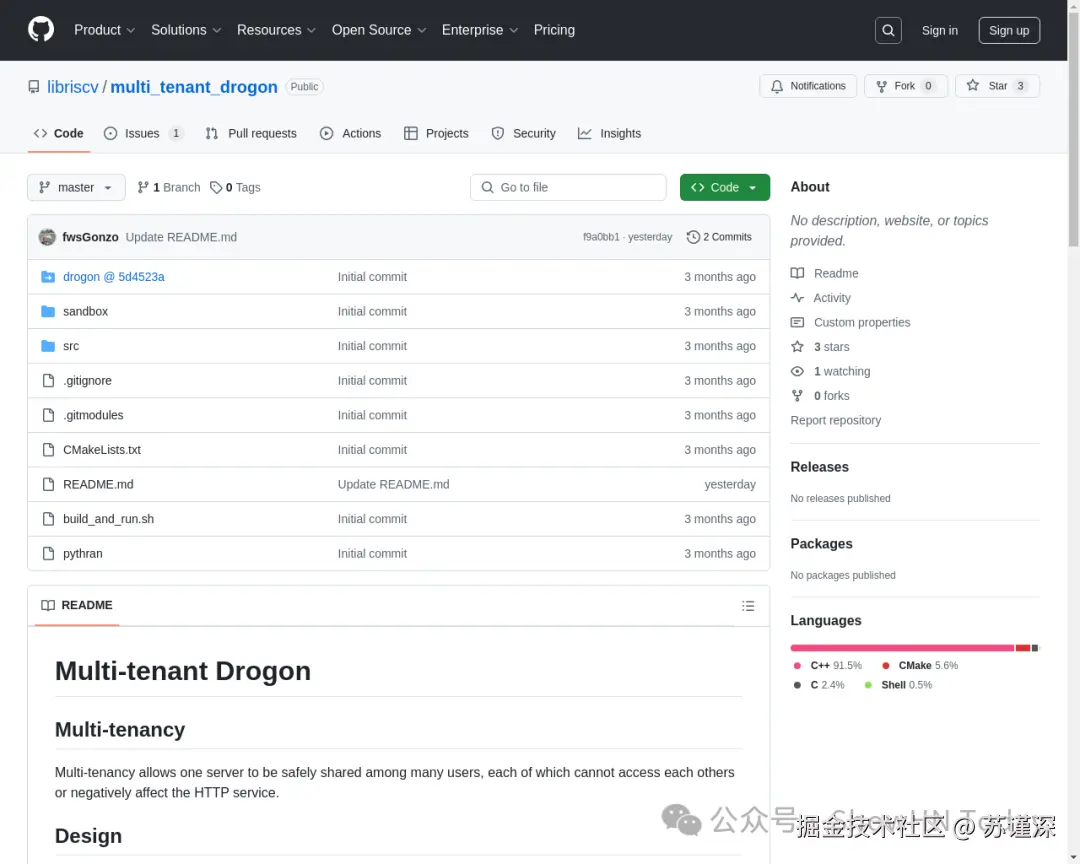The image size is (1080, 864).
Task: Open the Pricing page
Action: [x=554, y=30]
